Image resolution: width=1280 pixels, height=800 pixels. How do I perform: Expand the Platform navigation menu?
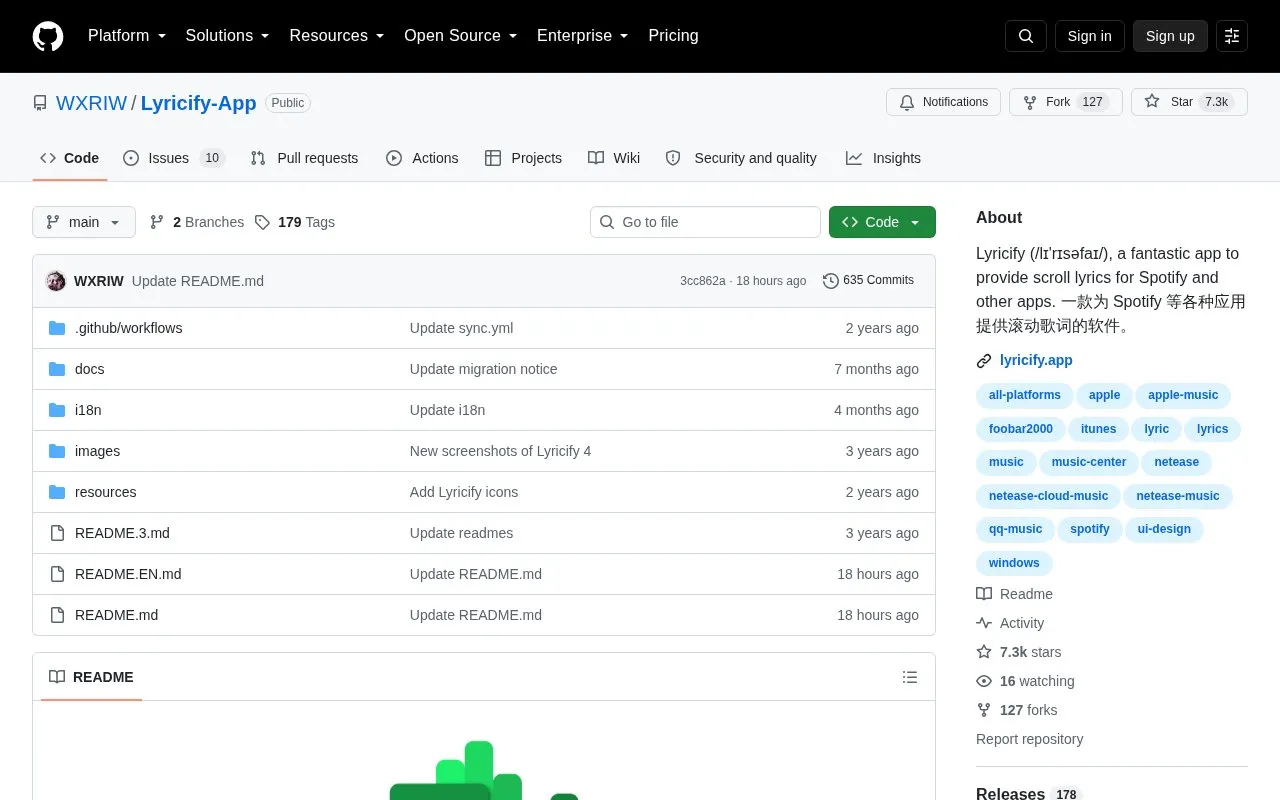pyautogui.click(x=127, y=36)
